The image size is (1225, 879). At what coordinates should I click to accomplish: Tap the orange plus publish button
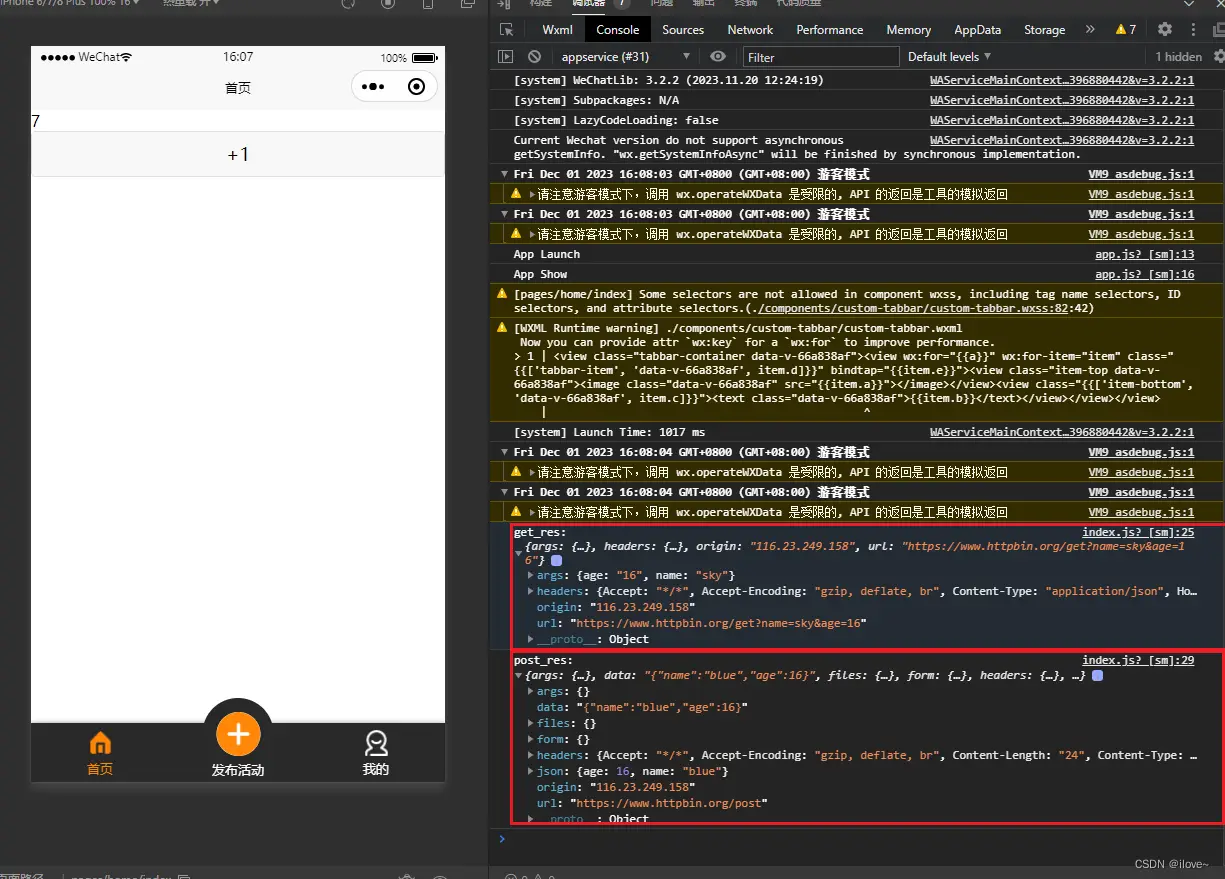(x=238, y=734)
